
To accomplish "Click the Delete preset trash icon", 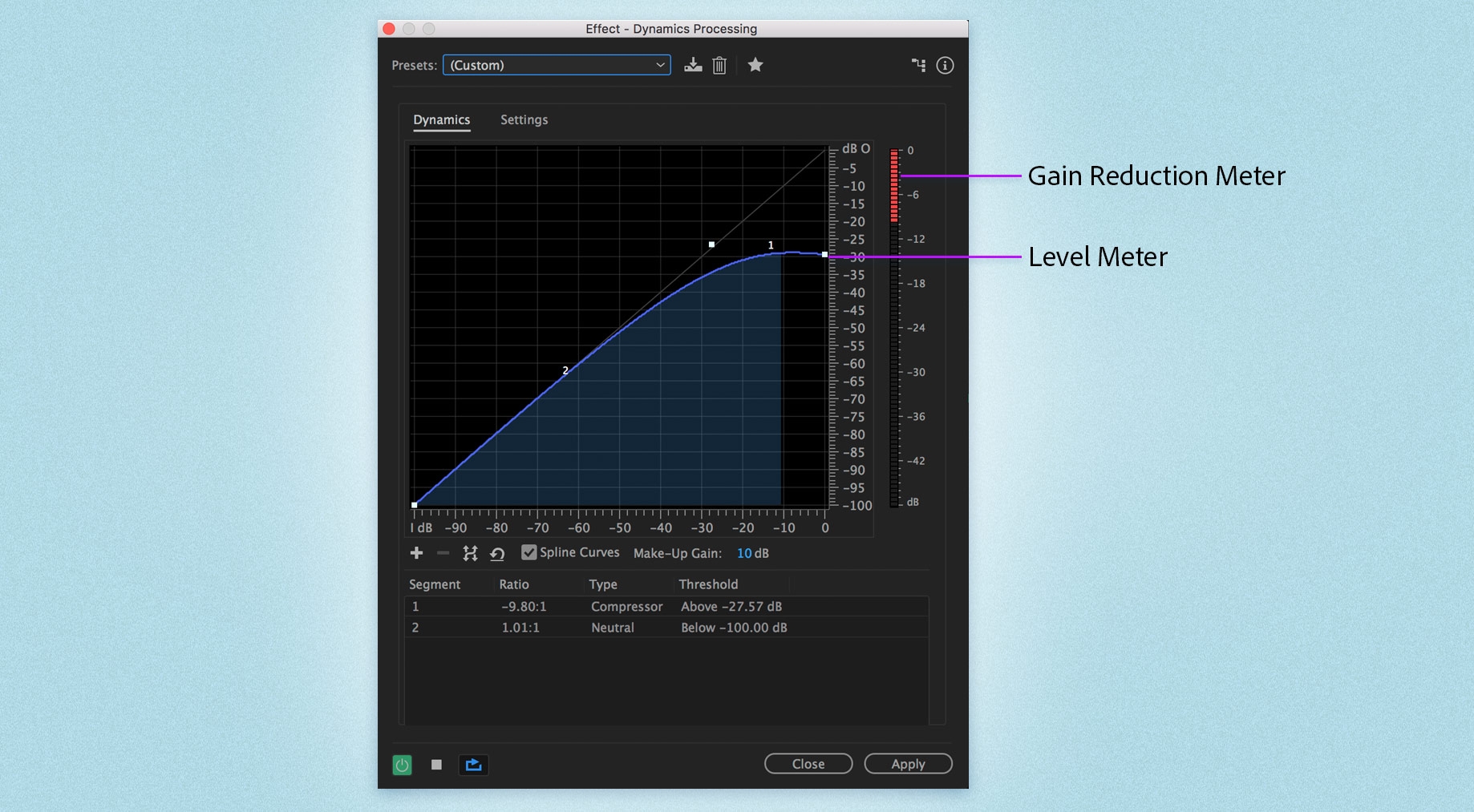I will [x=719, y=65].
